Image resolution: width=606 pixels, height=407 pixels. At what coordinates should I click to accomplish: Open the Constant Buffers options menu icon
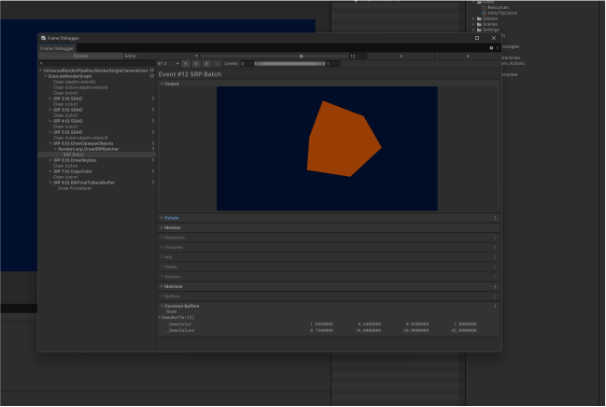click(x=495, y=307)
